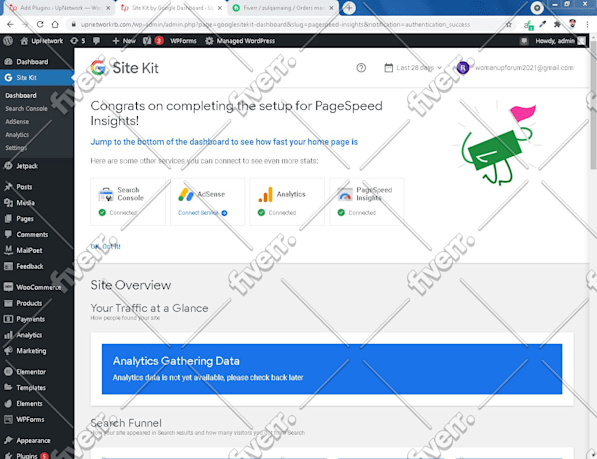The image size is (597, 459).
Task: Open a new browser tab
Action: [349, 8]
